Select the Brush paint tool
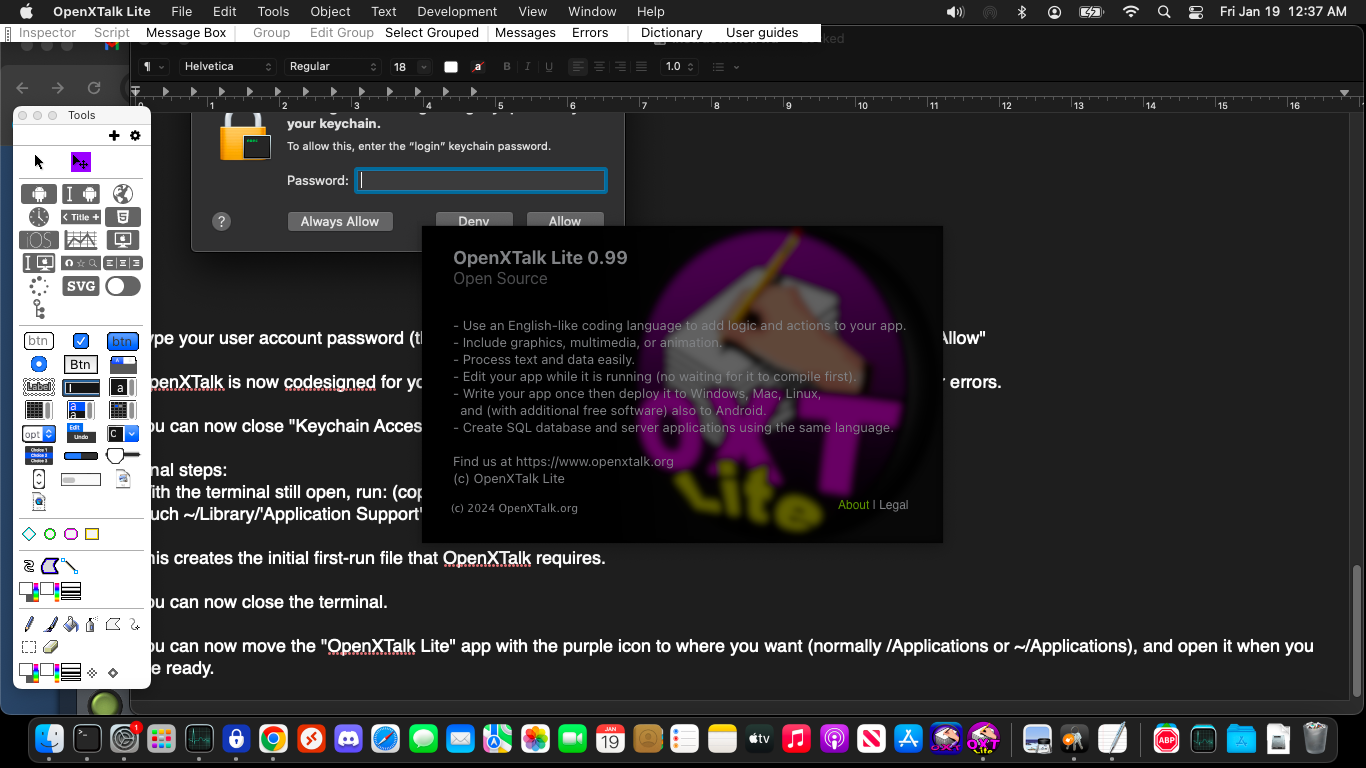 [50, 624]
